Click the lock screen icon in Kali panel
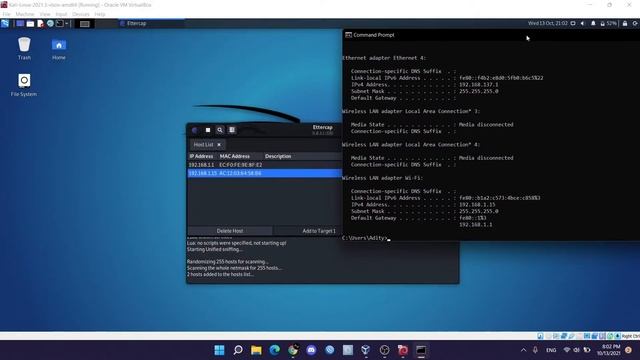The height and width of the screenshot is (360, 640). pyautogui.click(x=624, y=24)
